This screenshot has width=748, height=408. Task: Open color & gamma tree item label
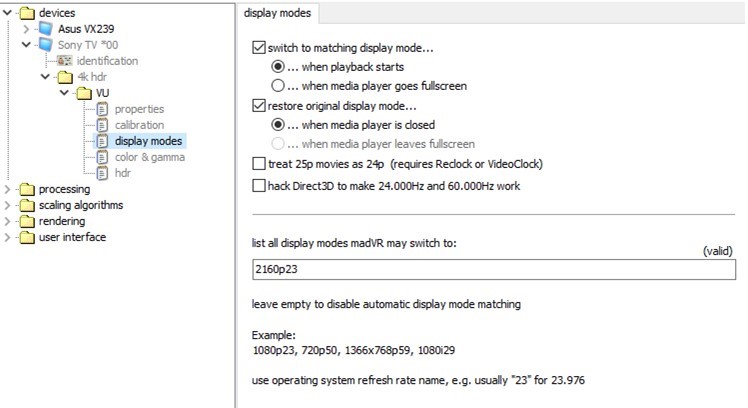150,157
